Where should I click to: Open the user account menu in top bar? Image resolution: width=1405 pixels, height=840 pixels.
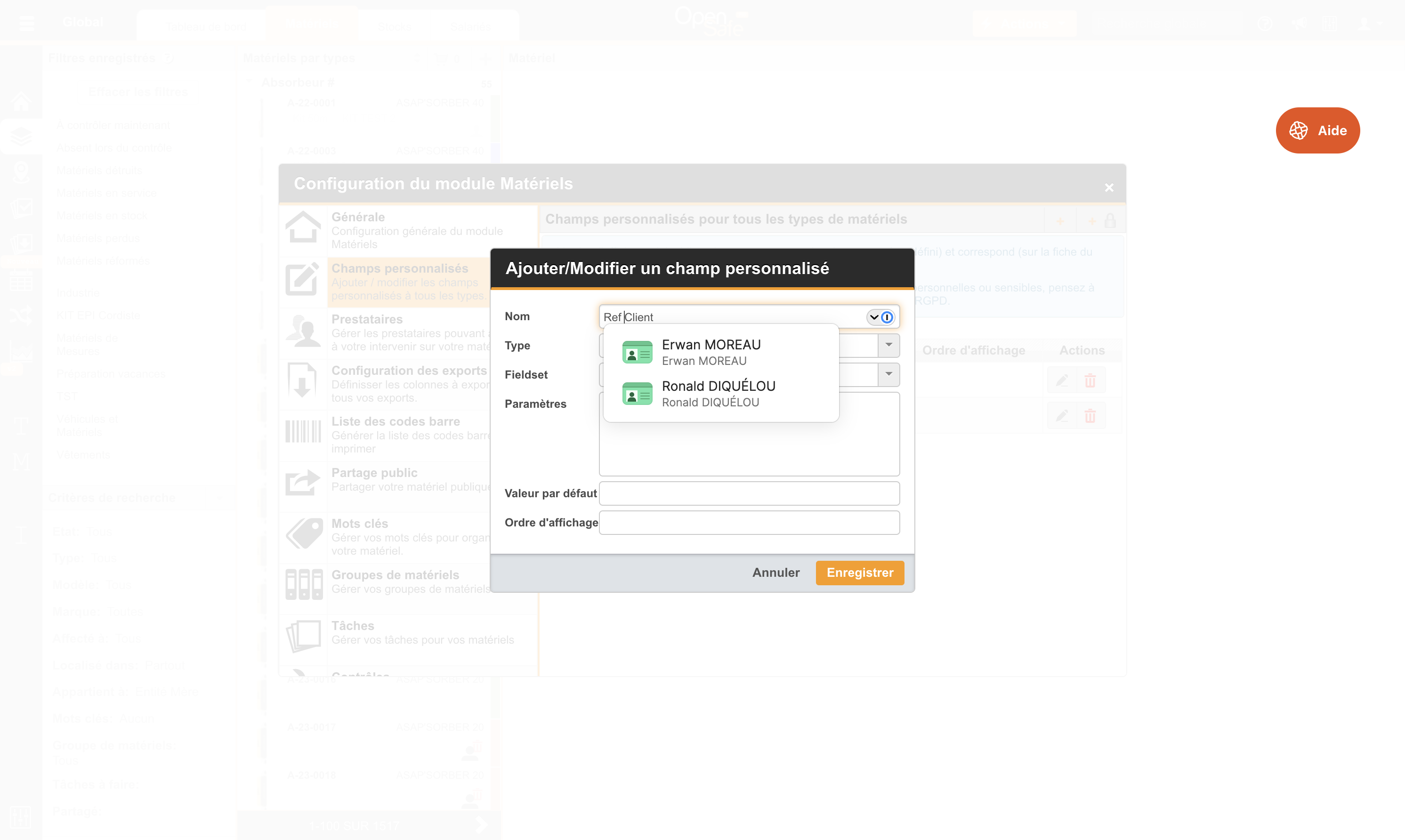click(1369, 24)
